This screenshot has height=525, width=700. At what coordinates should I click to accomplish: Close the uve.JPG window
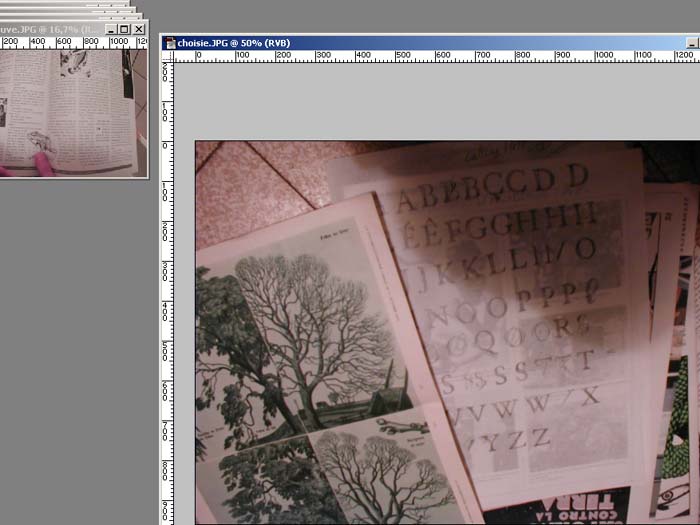[x=139, y=29]
